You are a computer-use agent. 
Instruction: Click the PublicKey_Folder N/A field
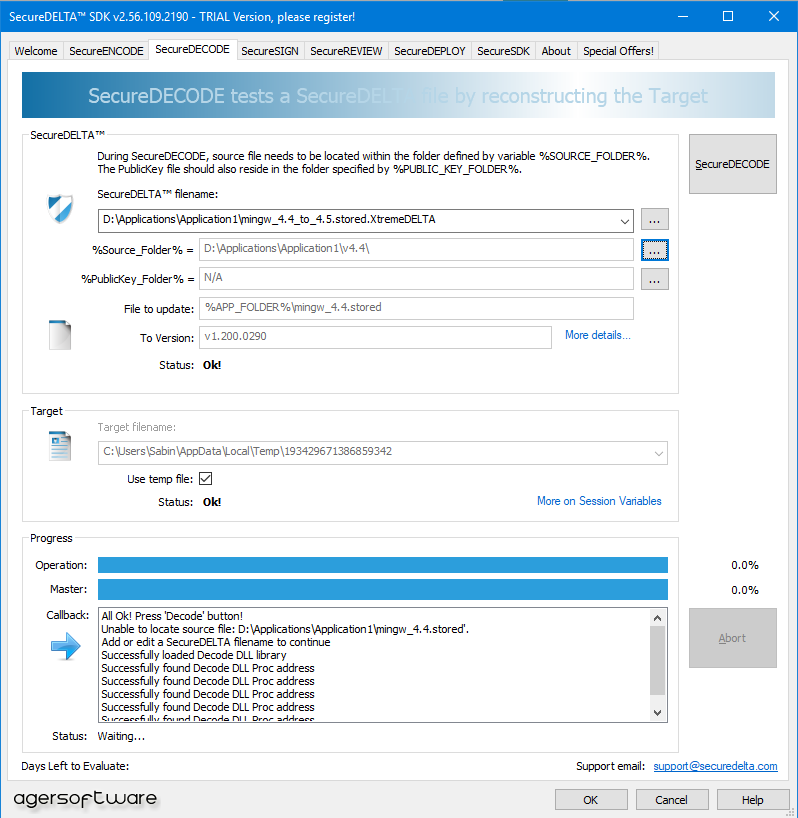click(x=416, y=279)
